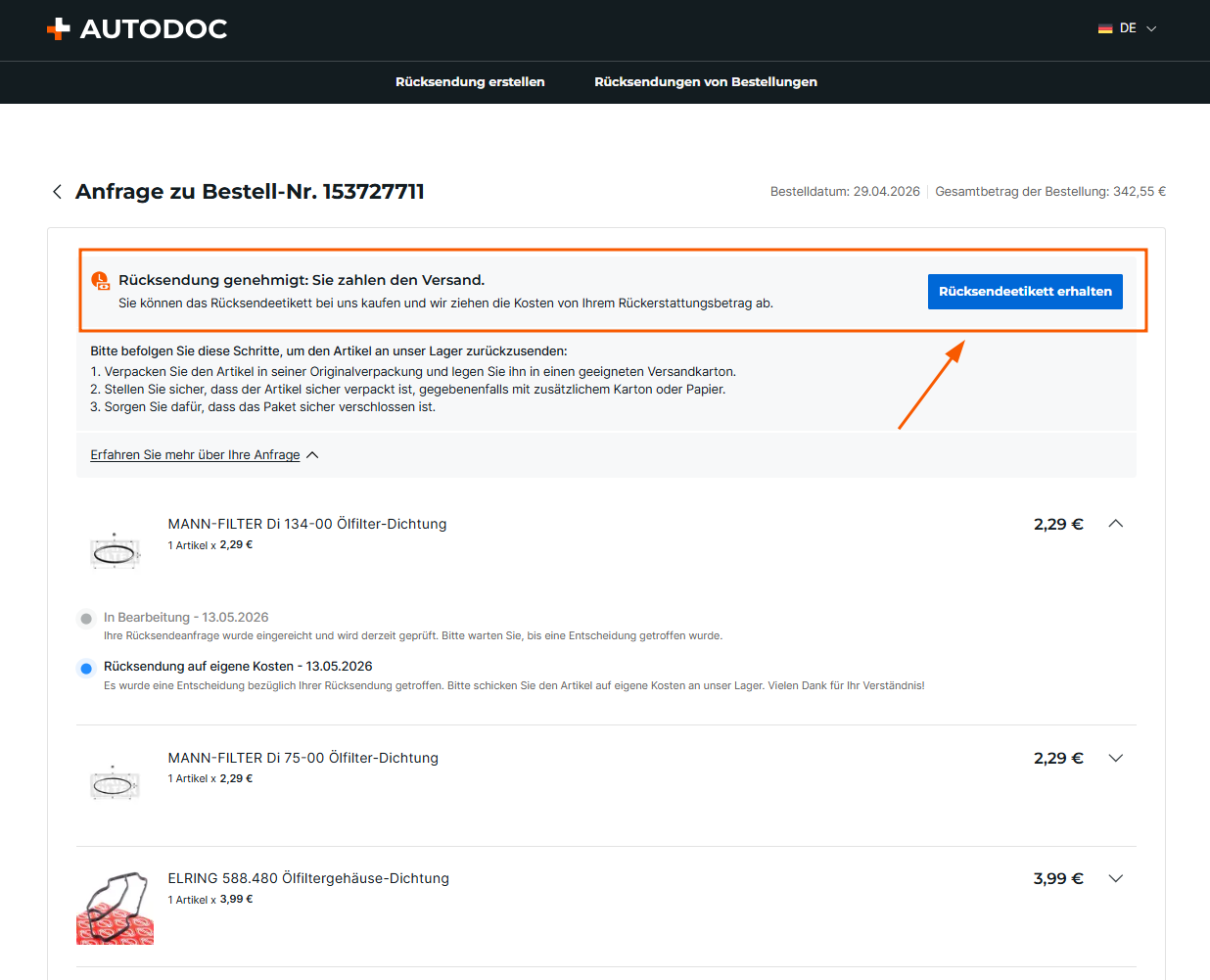Open MANN-FILTER Di 134-00 product thumbnail
The image size is (1210, 980).
pos(116,552)
